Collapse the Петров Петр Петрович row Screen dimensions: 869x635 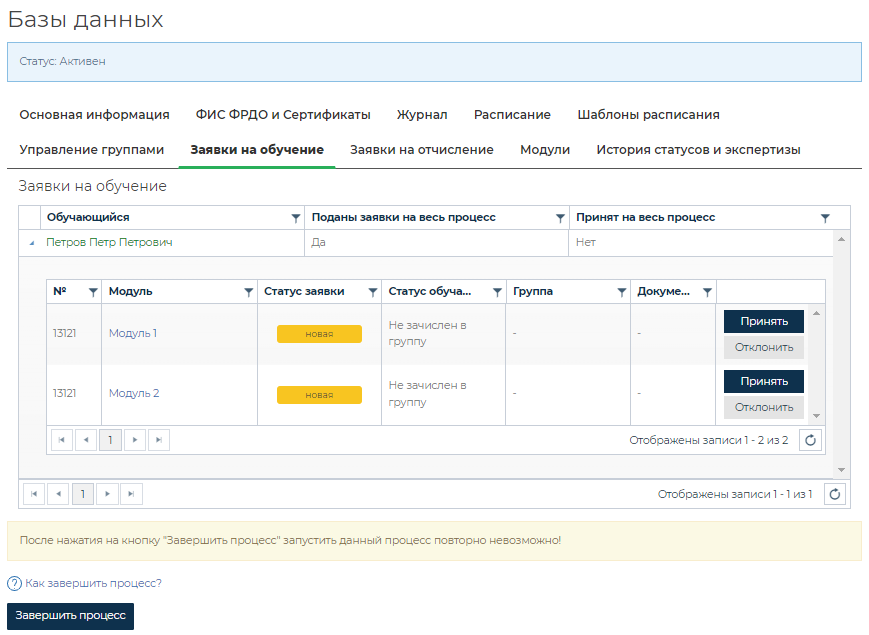pos(30,243)
